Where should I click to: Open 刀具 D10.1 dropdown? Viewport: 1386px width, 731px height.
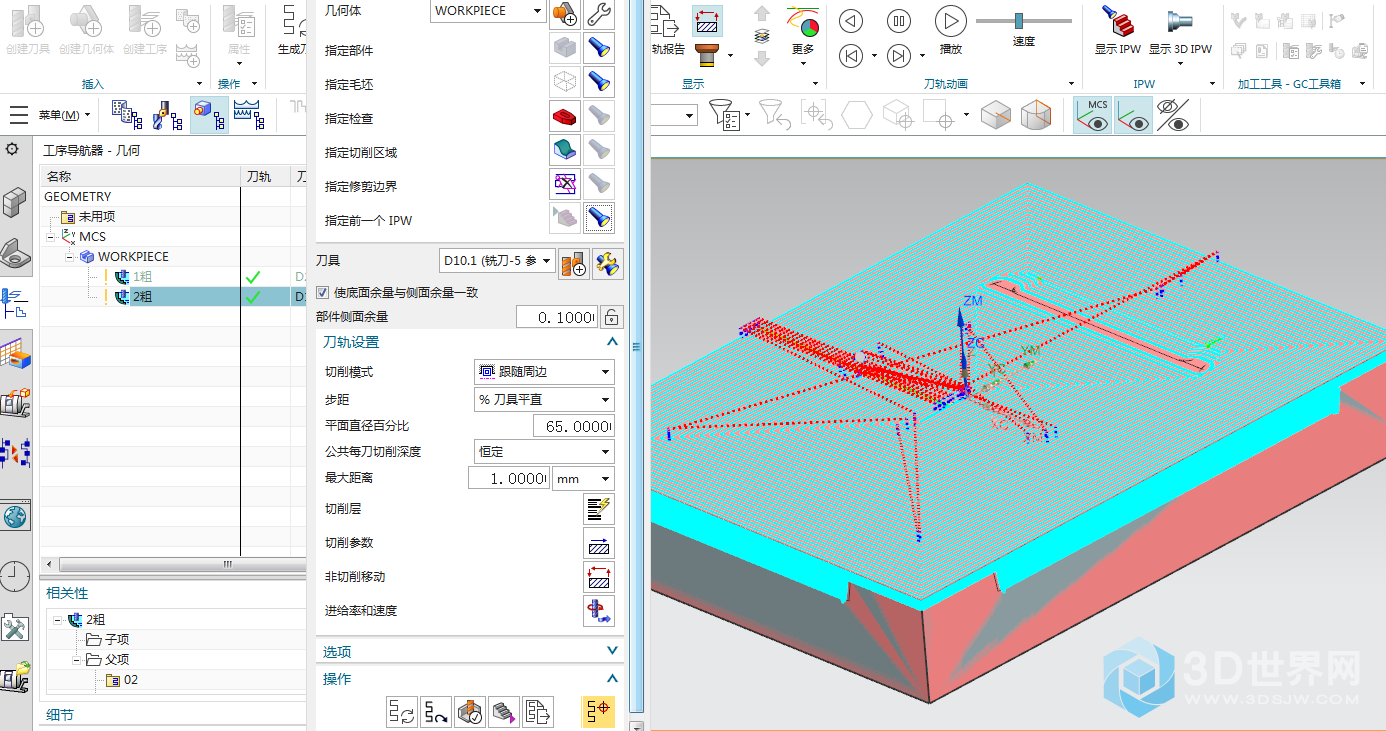coord(497,261)
